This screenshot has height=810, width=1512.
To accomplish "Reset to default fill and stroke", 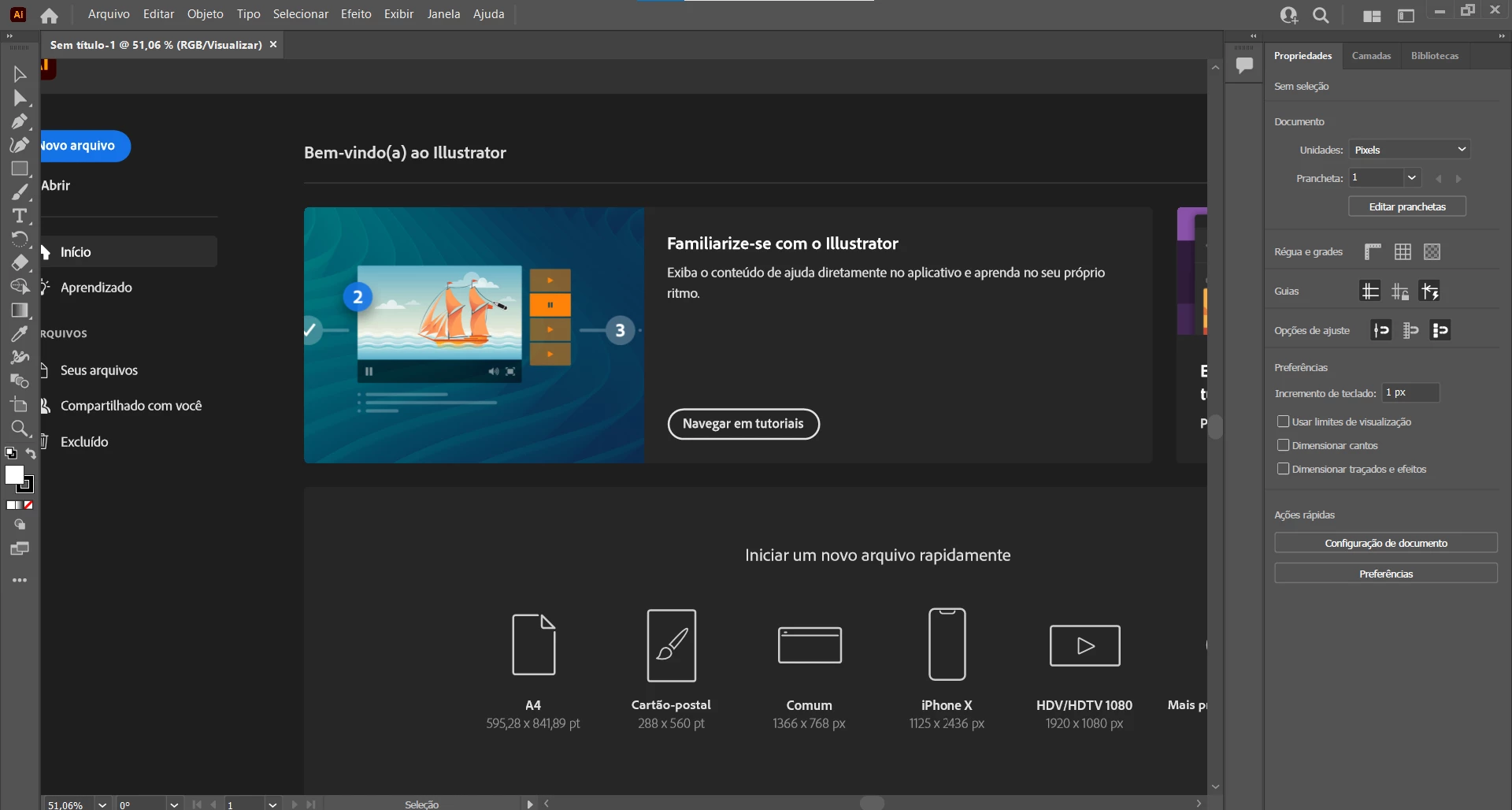I will point(11,453).
